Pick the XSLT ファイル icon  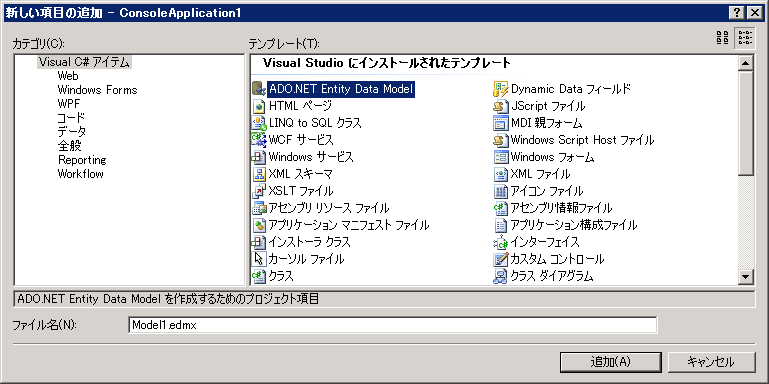258,191
